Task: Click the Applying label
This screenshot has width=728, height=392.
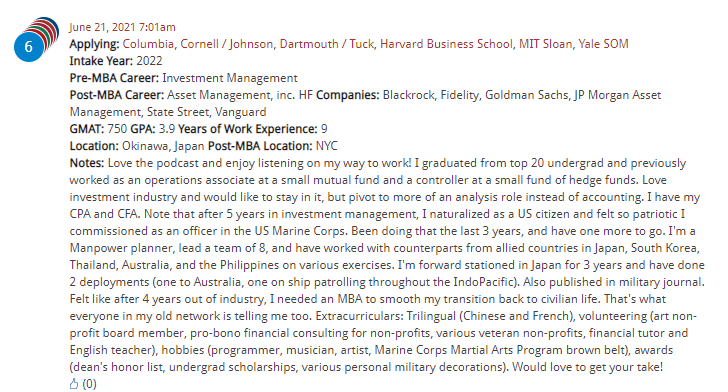Action: pyautogui.click(x=94, y=44)
